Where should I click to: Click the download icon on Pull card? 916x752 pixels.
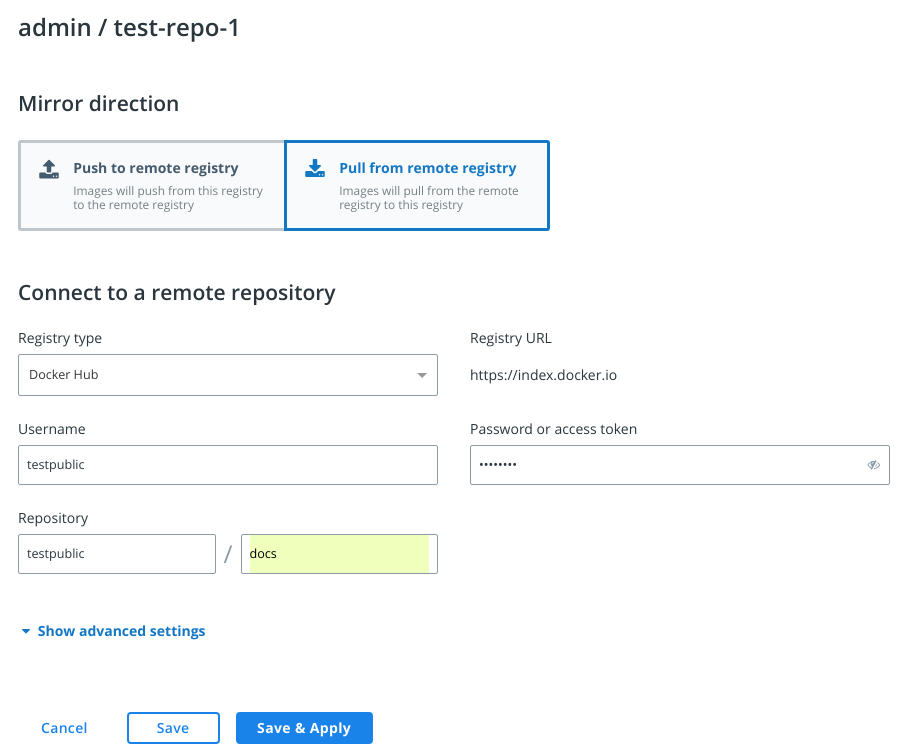[315, 168]
